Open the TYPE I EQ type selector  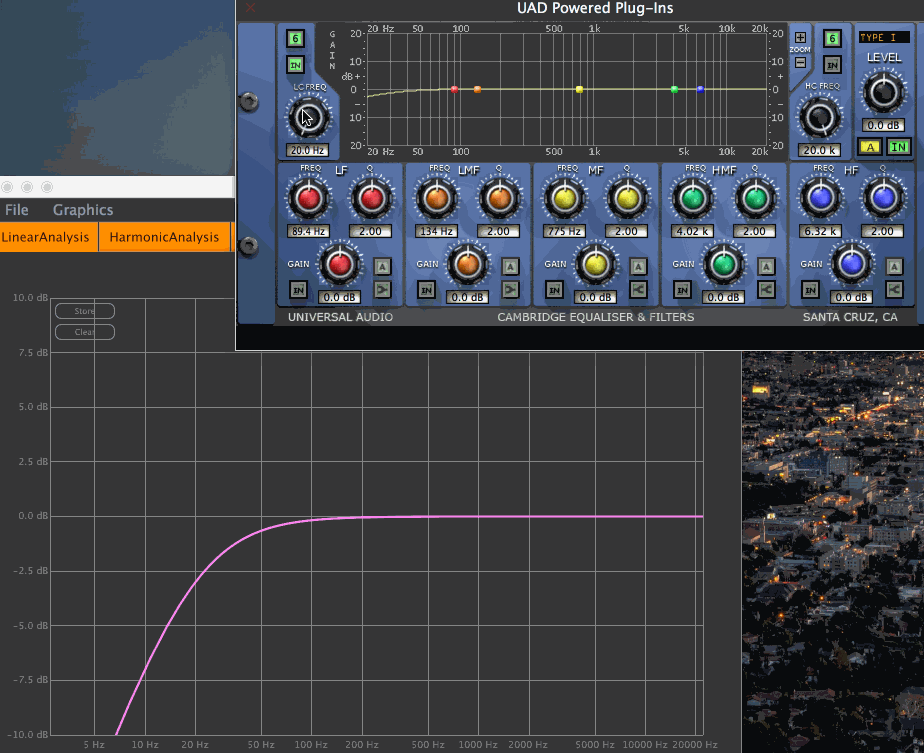tap(883, 37)
